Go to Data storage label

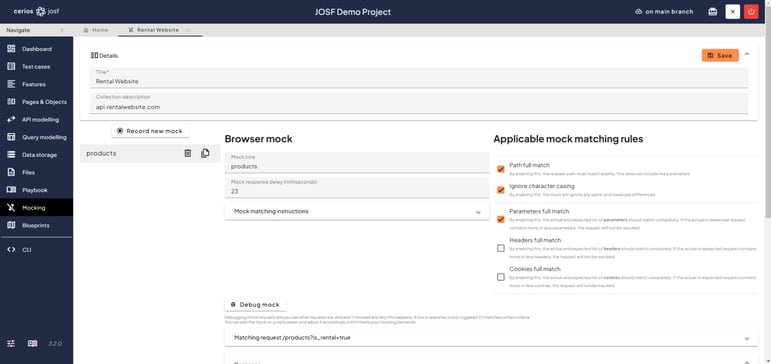pyautogui.click(x=40, y=155)
